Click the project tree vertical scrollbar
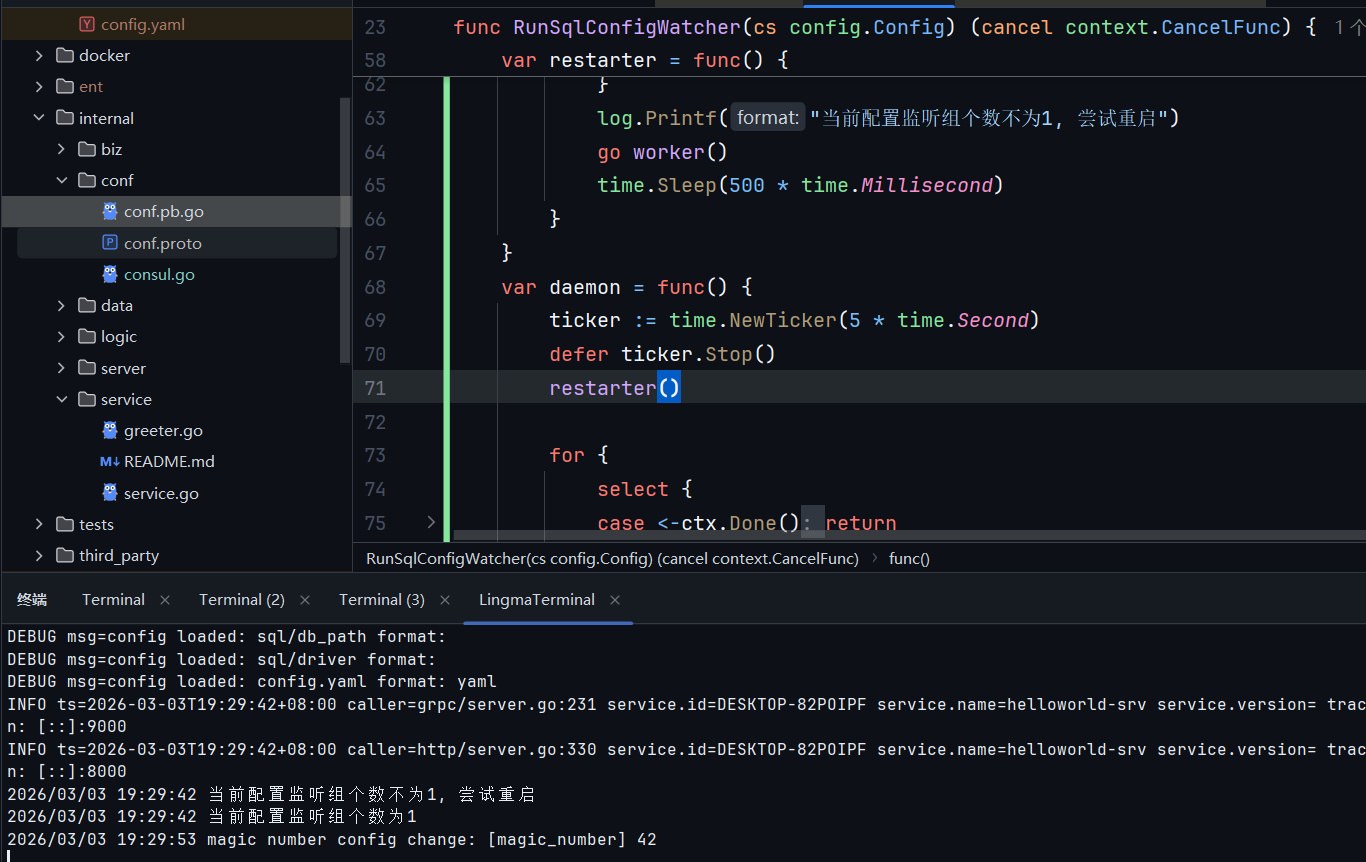This screenshot has width=1366, height=862. click(x=346, y=230)
